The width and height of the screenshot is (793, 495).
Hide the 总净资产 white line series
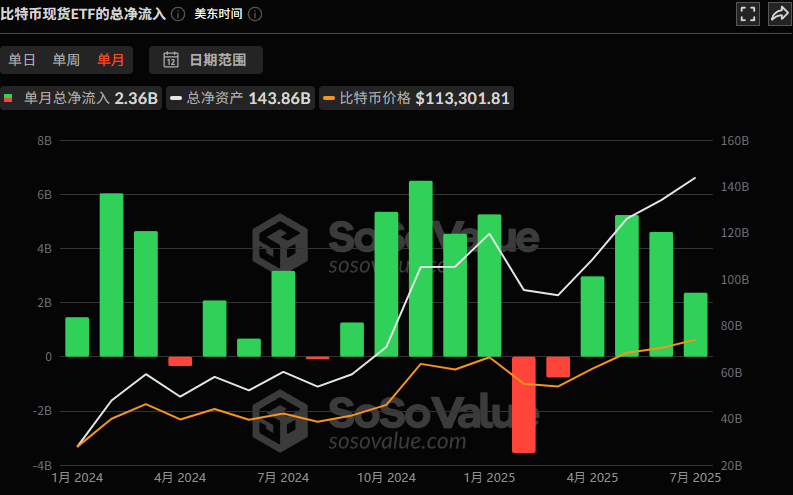[x=241, y=98]
